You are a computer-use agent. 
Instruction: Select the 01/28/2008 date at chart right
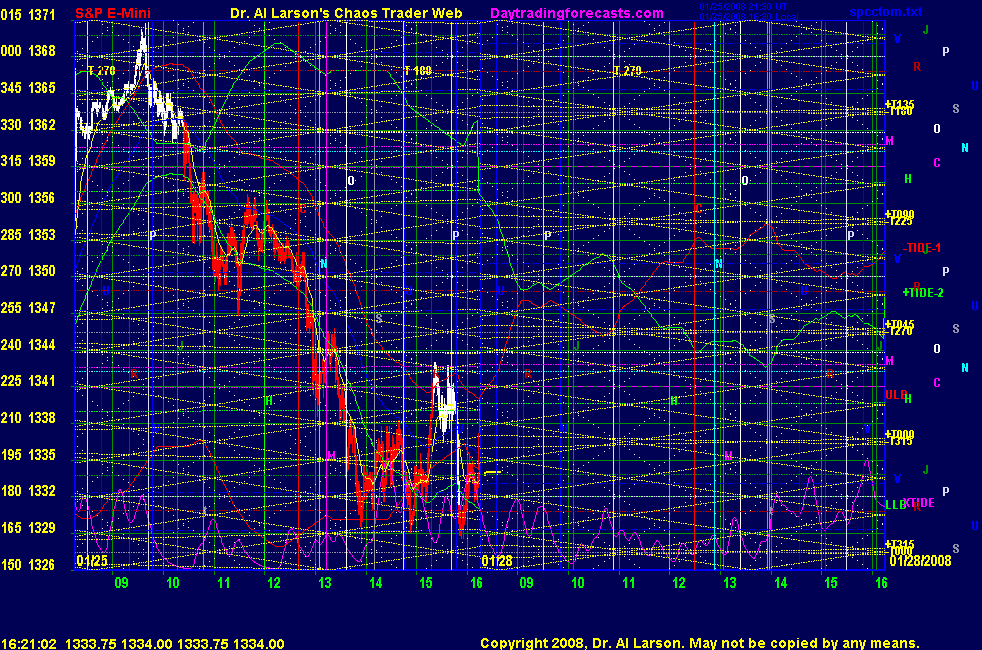[920, 560]
